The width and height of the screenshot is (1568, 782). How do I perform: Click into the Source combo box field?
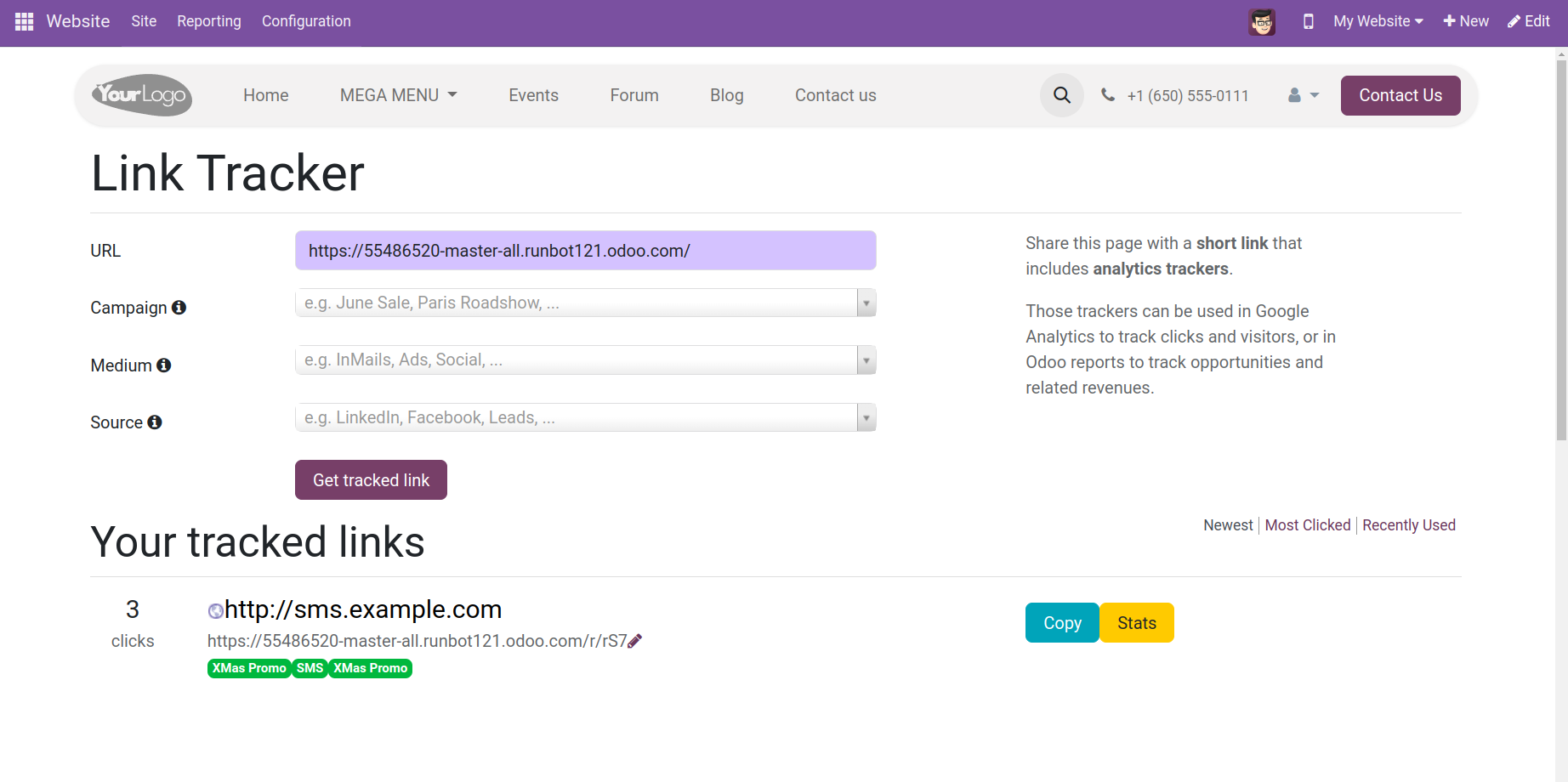(577, 417)
